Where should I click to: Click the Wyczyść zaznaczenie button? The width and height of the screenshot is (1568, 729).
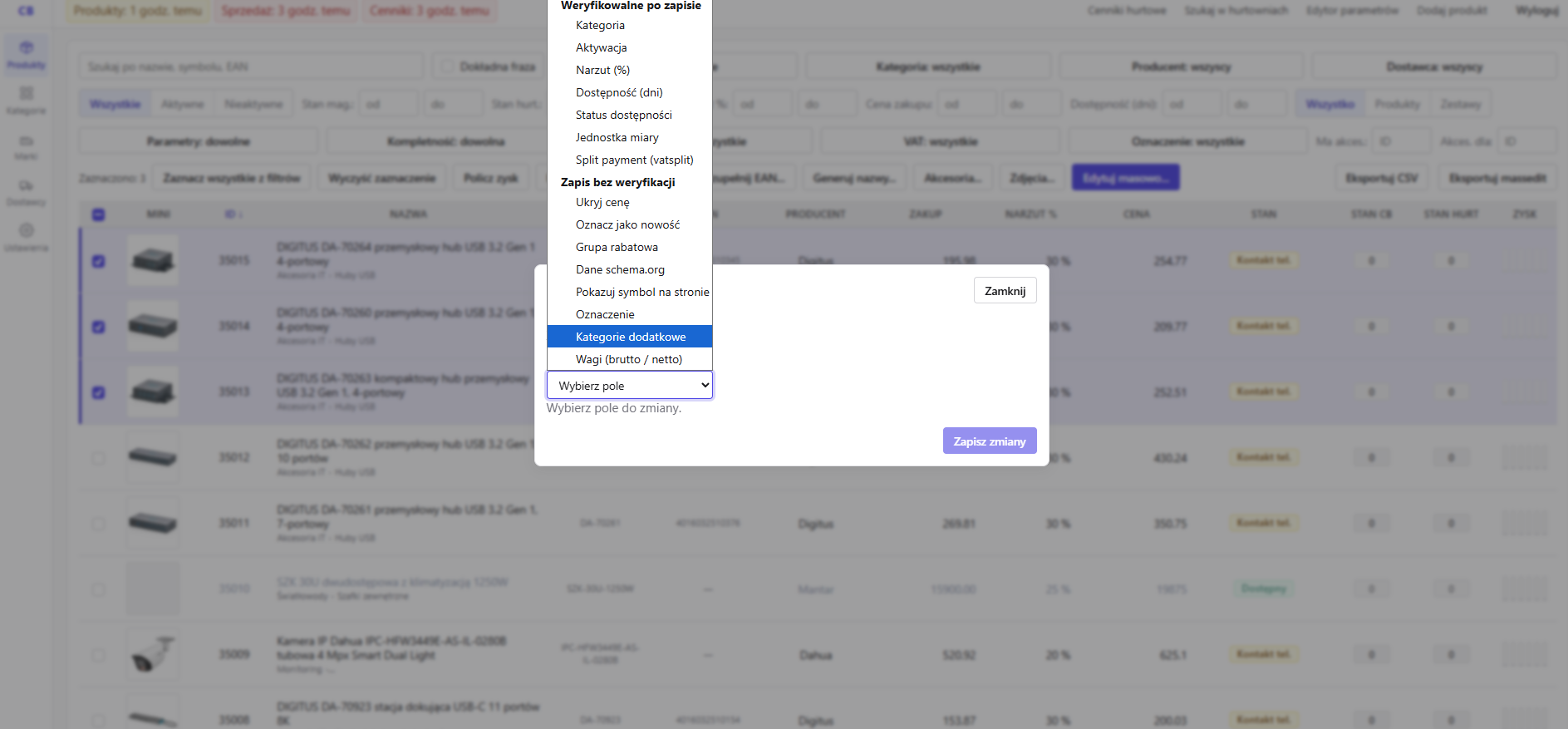click(x=381, y=178)
